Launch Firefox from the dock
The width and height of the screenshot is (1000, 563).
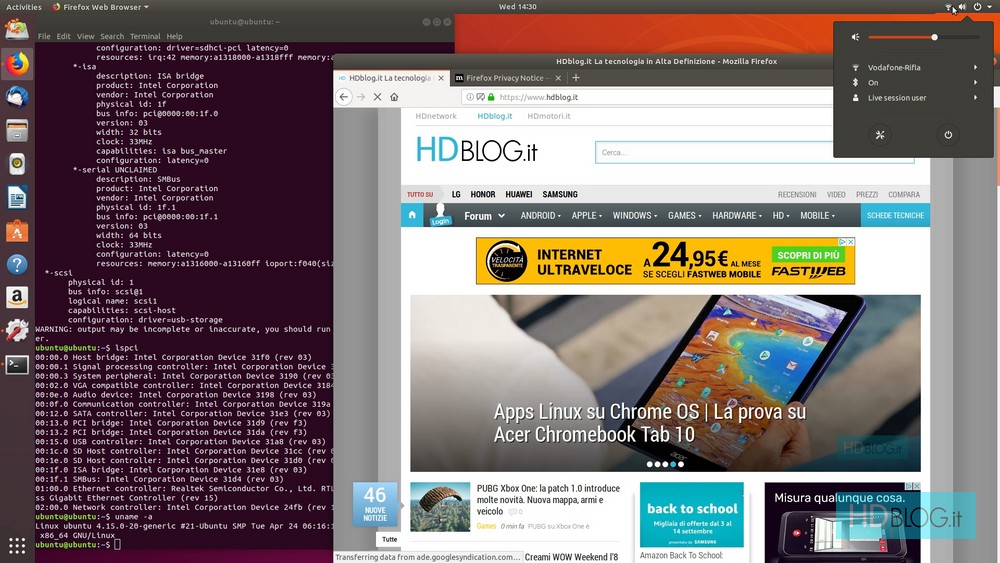point(17,64)
